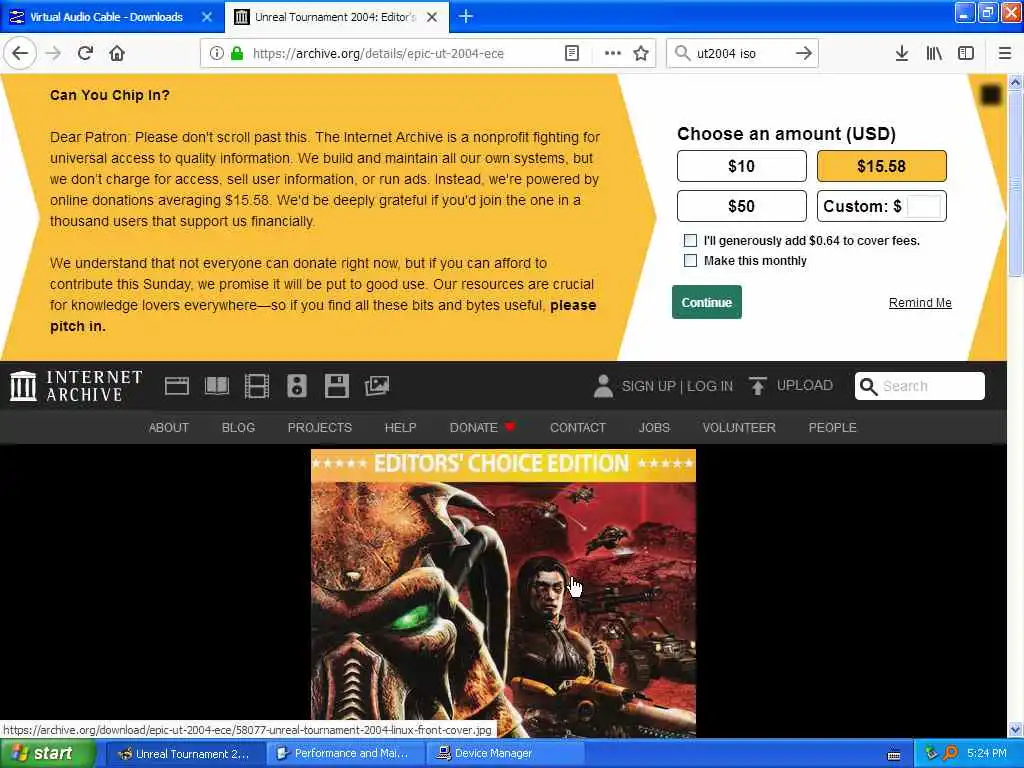The width and height of the screenshot is (1024, 768).
Task: Click the Remind Me link
Action: click(920, 302)
